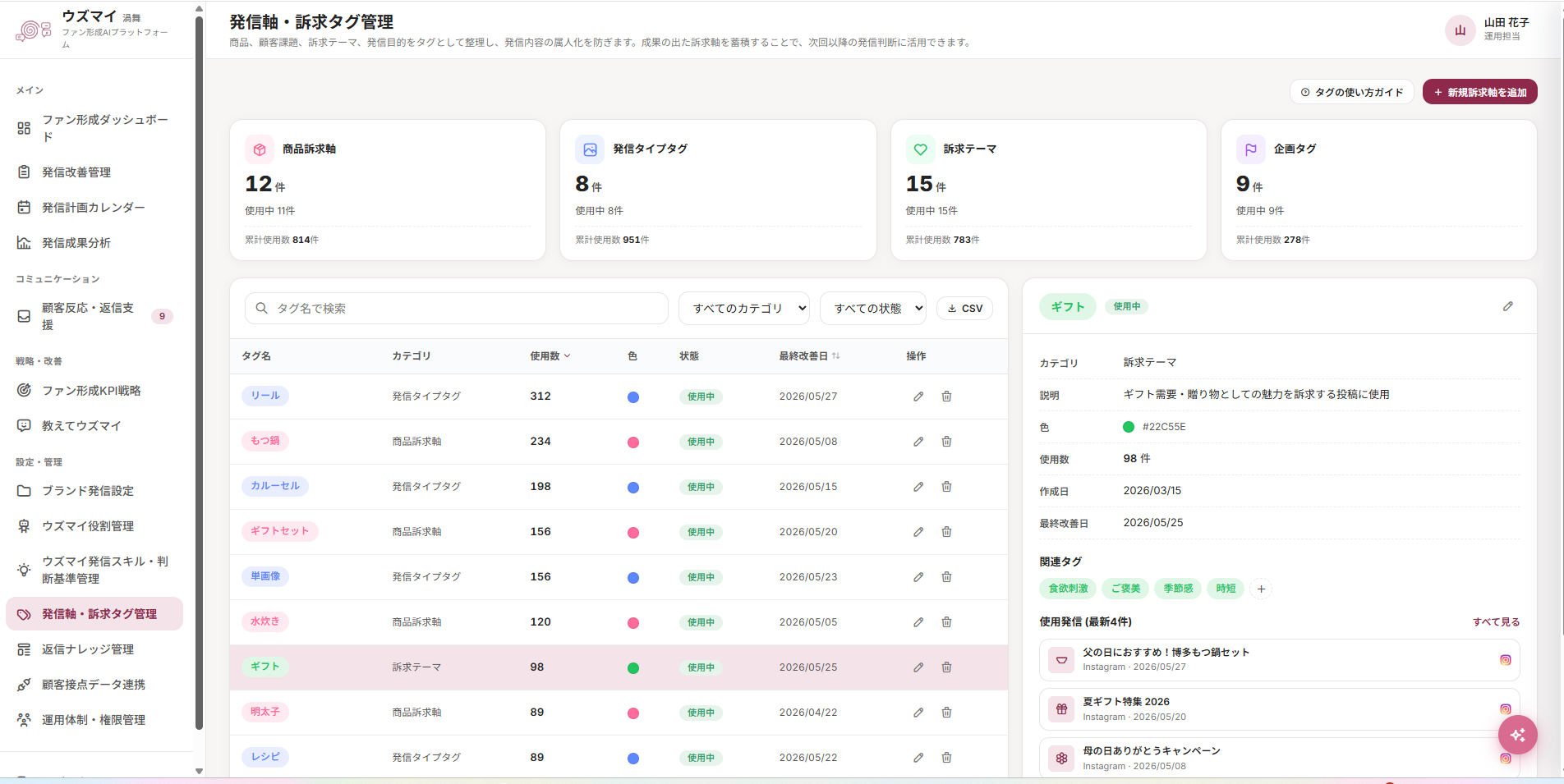Open ファン形成ダッシュボード in sidebar
Image resolution: width=1564 pixels, height=784 pixels.
94,128
